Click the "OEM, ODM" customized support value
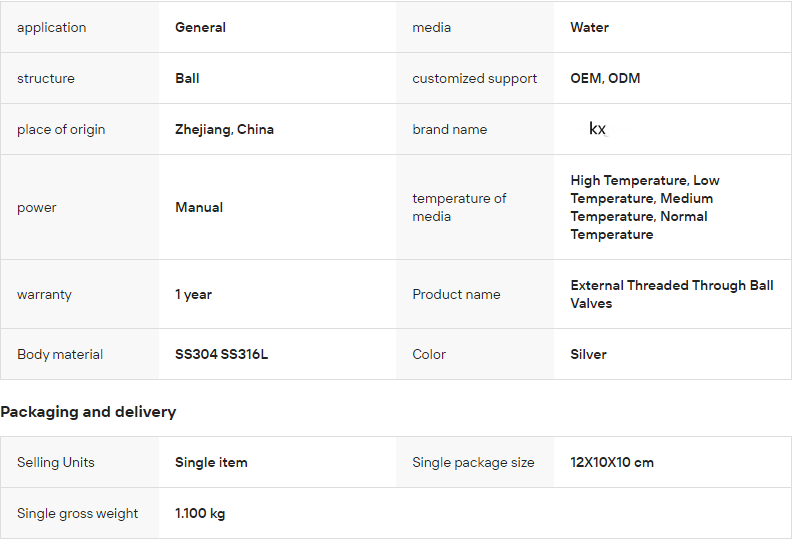 tap(605, 78)
